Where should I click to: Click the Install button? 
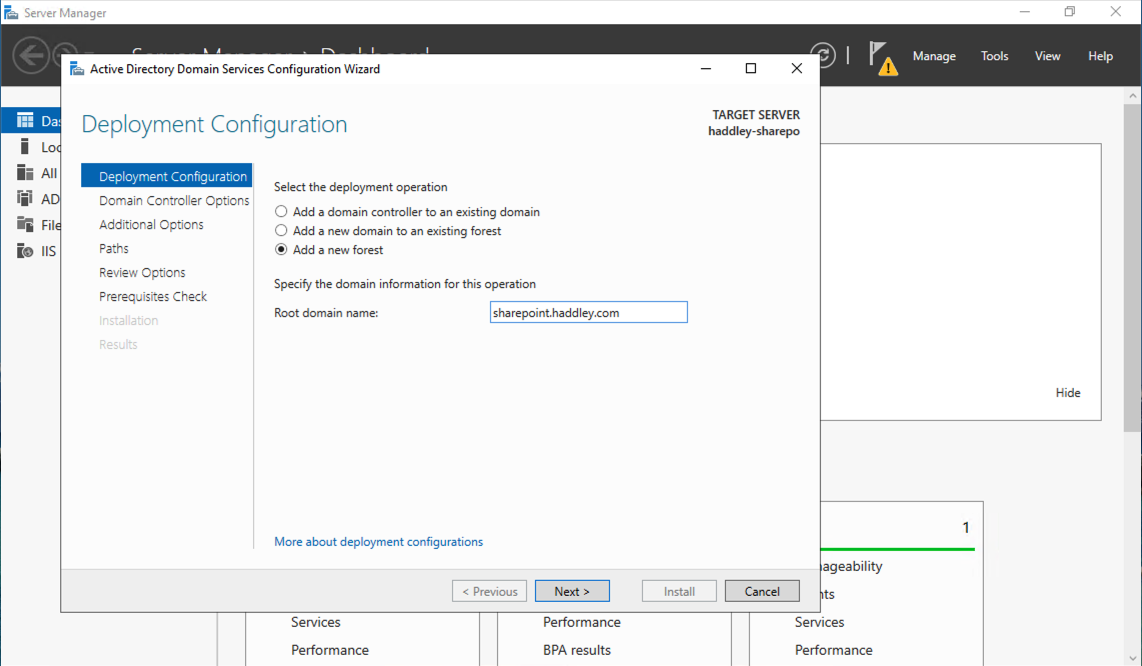click(679, 591)
